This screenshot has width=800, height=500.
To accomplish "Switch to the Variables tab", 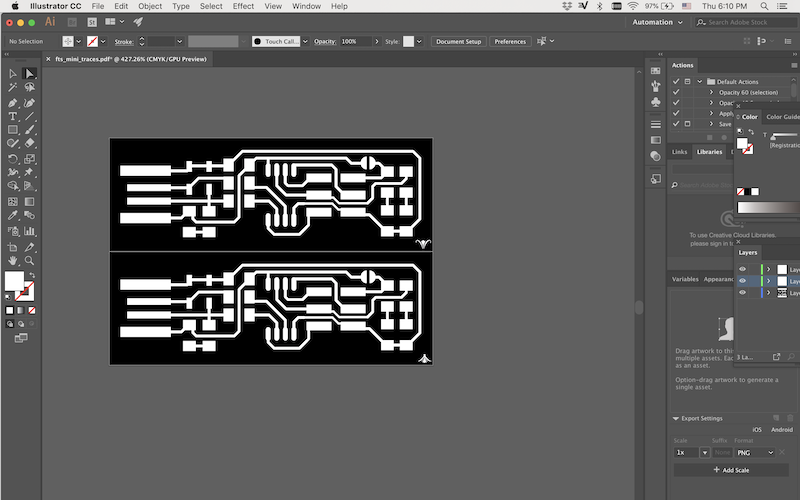I will [685, 279].
